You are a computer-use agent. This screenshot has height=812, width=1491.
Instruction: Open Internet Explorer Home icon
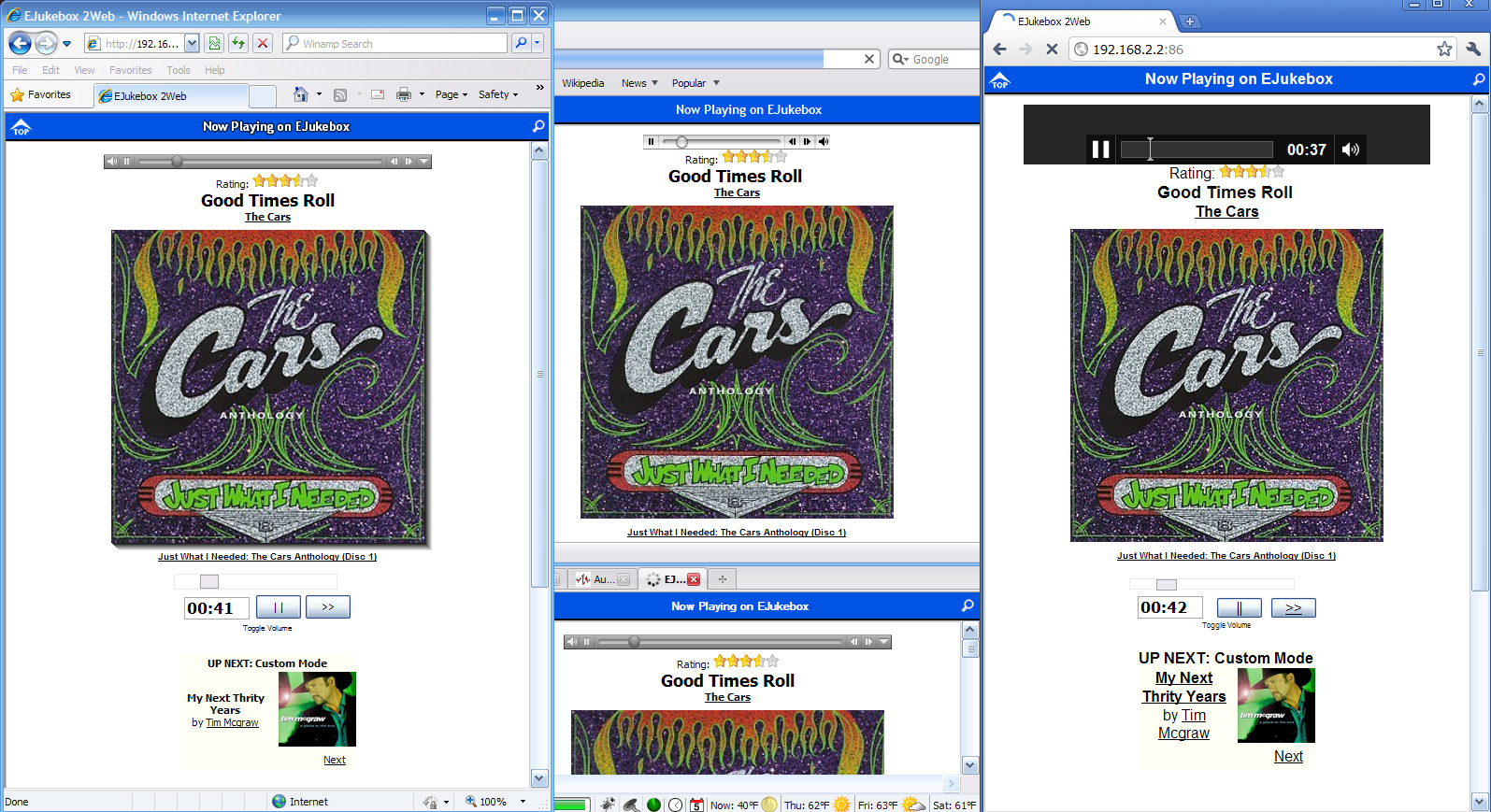coord(300,94)
